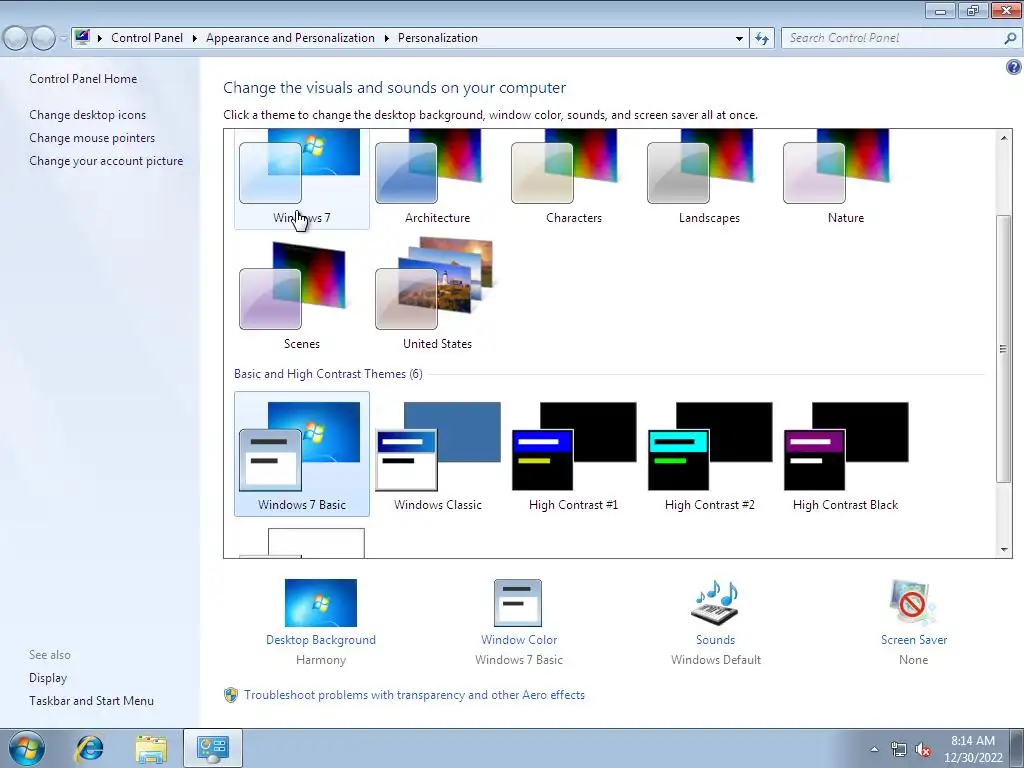
Task: Choose the Nature theme
Action: point(846,178)
